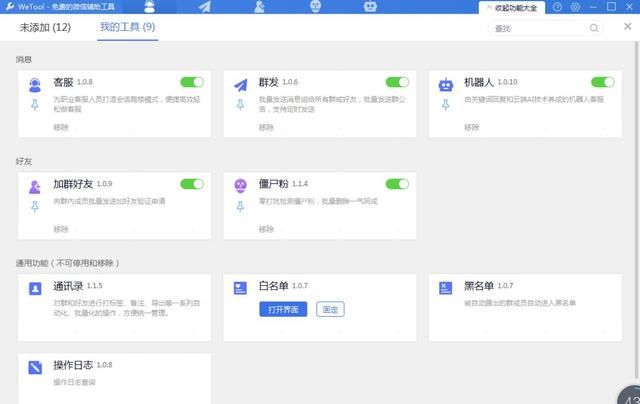Pin the 客服 tool

pos(35,105)
